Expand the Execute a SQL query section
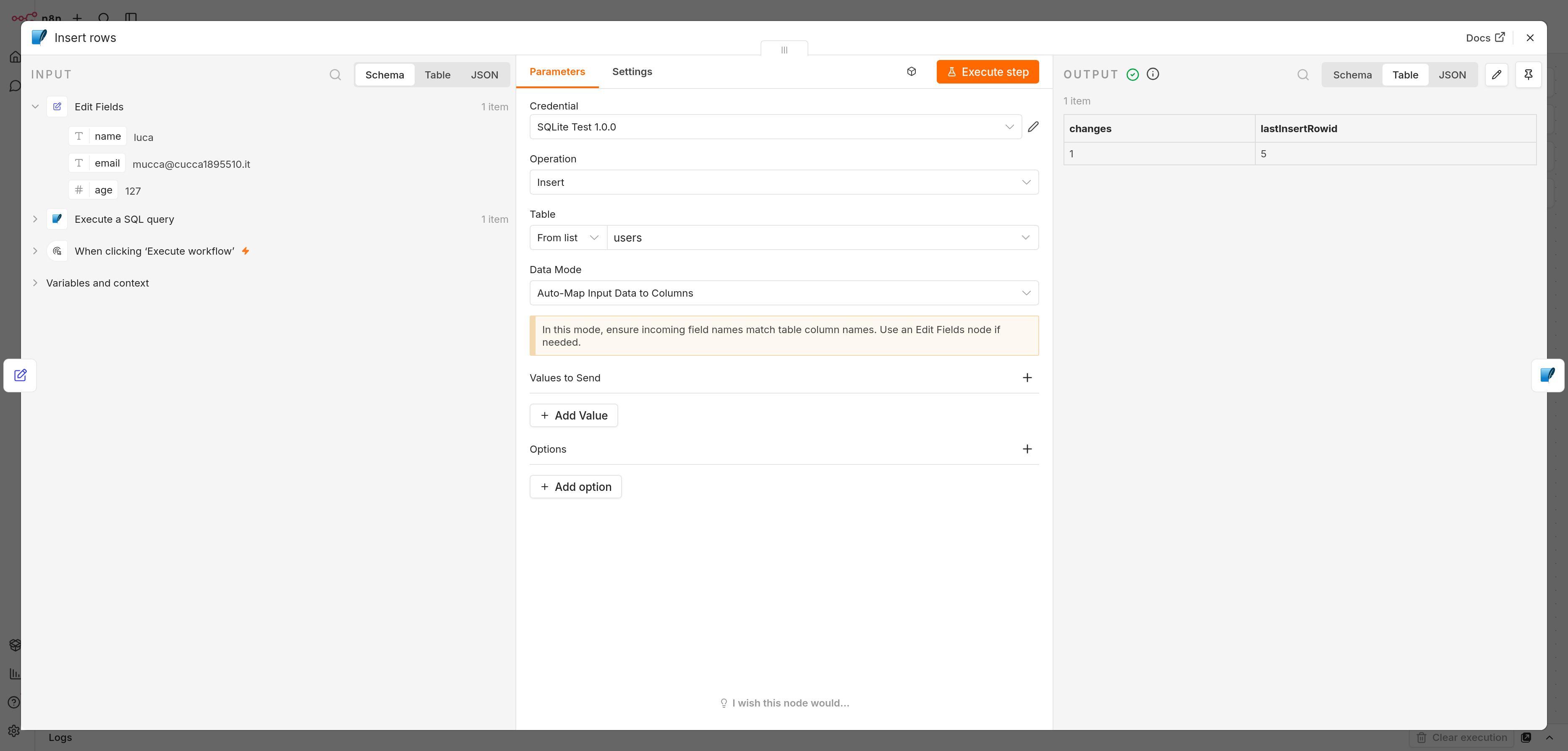This screenshot has width=1568, height=751. point(35,219)
